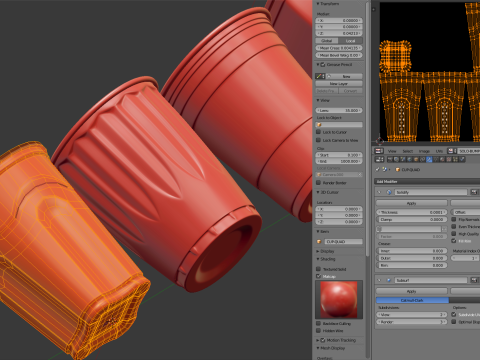Screen dimensions: 480x360
Task: Enable Lock to Cursor checkbox
Action: click(318, 132)
